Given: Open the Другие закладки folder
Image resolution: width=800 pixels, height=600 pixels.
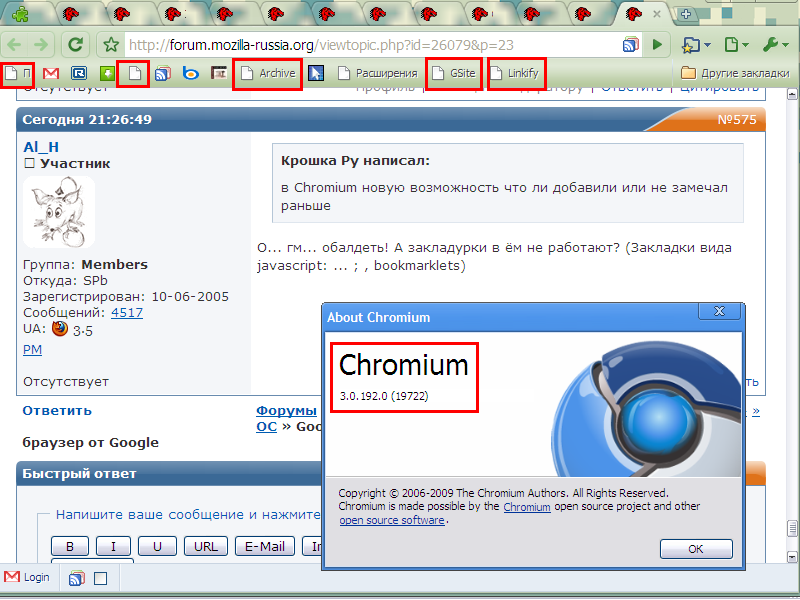Looking at the screenshot, I should tap(735, 73).
